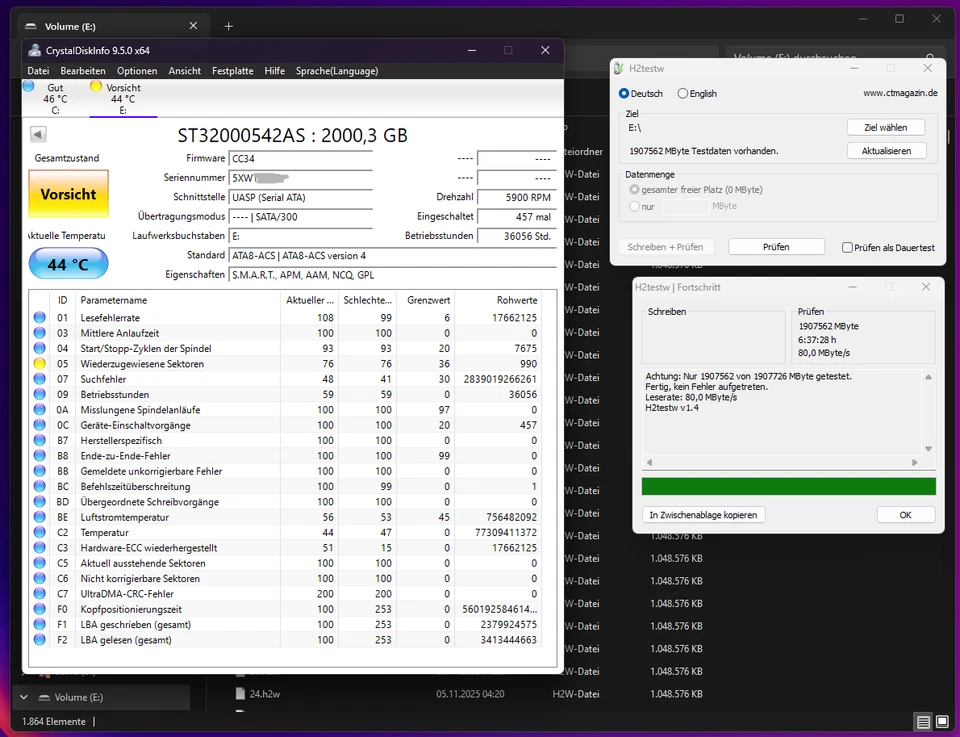Viewport: 960px width, 737px height.
Task: Click the Ziel wählen button
Action: (x=885, y=128)
